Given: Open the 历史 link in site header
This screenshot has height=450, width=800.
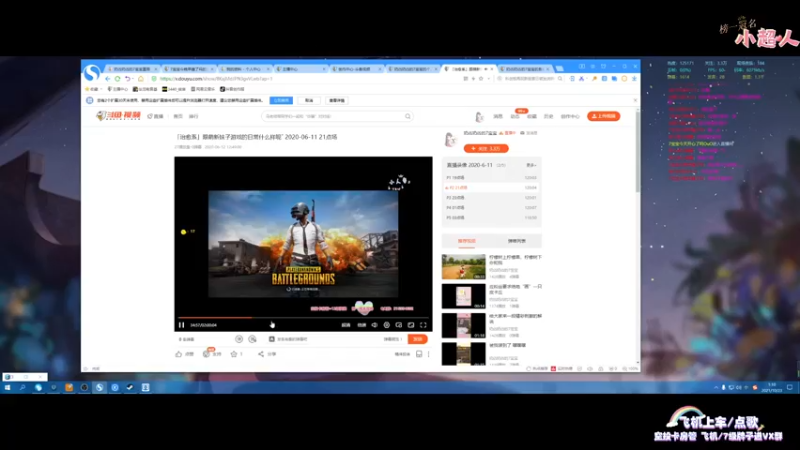Looking at the screenshot, I should coord(548,116).
